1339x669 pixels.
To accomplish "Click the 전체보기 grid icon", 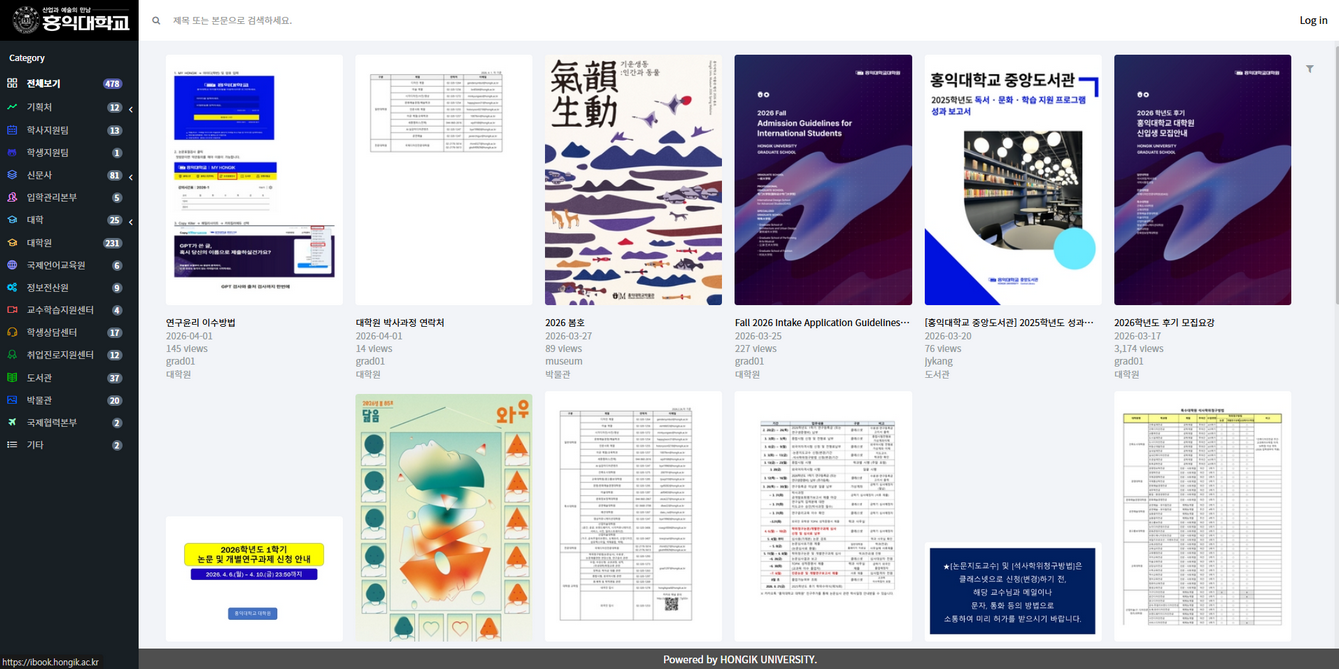I will [x=12, y=84].
